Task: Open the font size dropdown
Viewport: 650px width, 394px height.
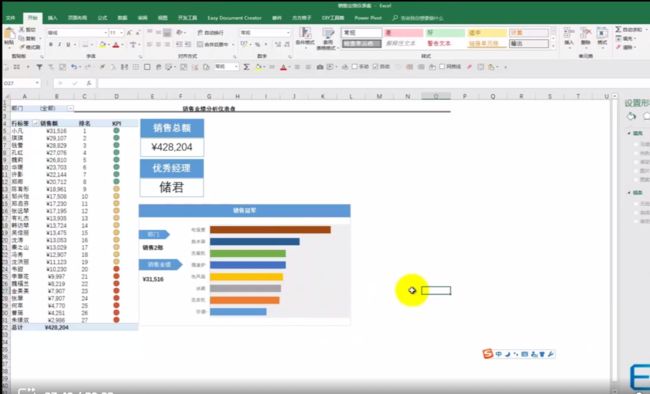Action: click(121, 32)
